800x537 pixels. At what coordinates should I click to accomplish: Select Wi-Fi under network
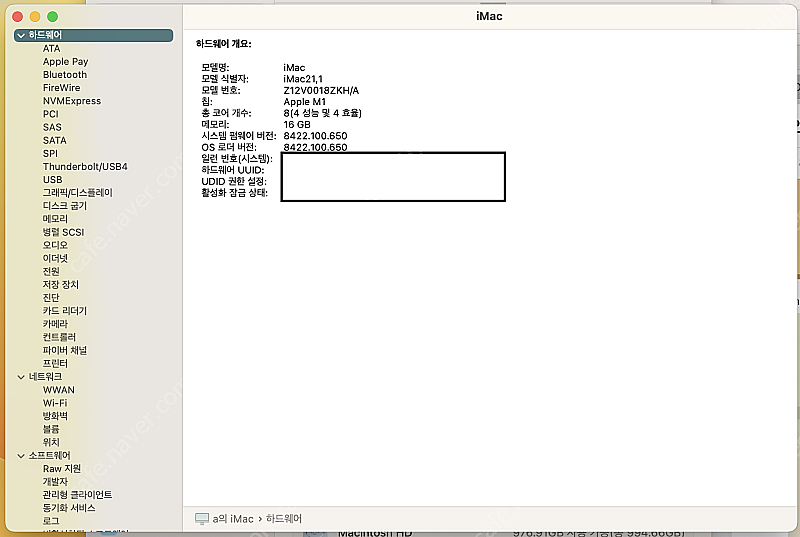point(55,403)
